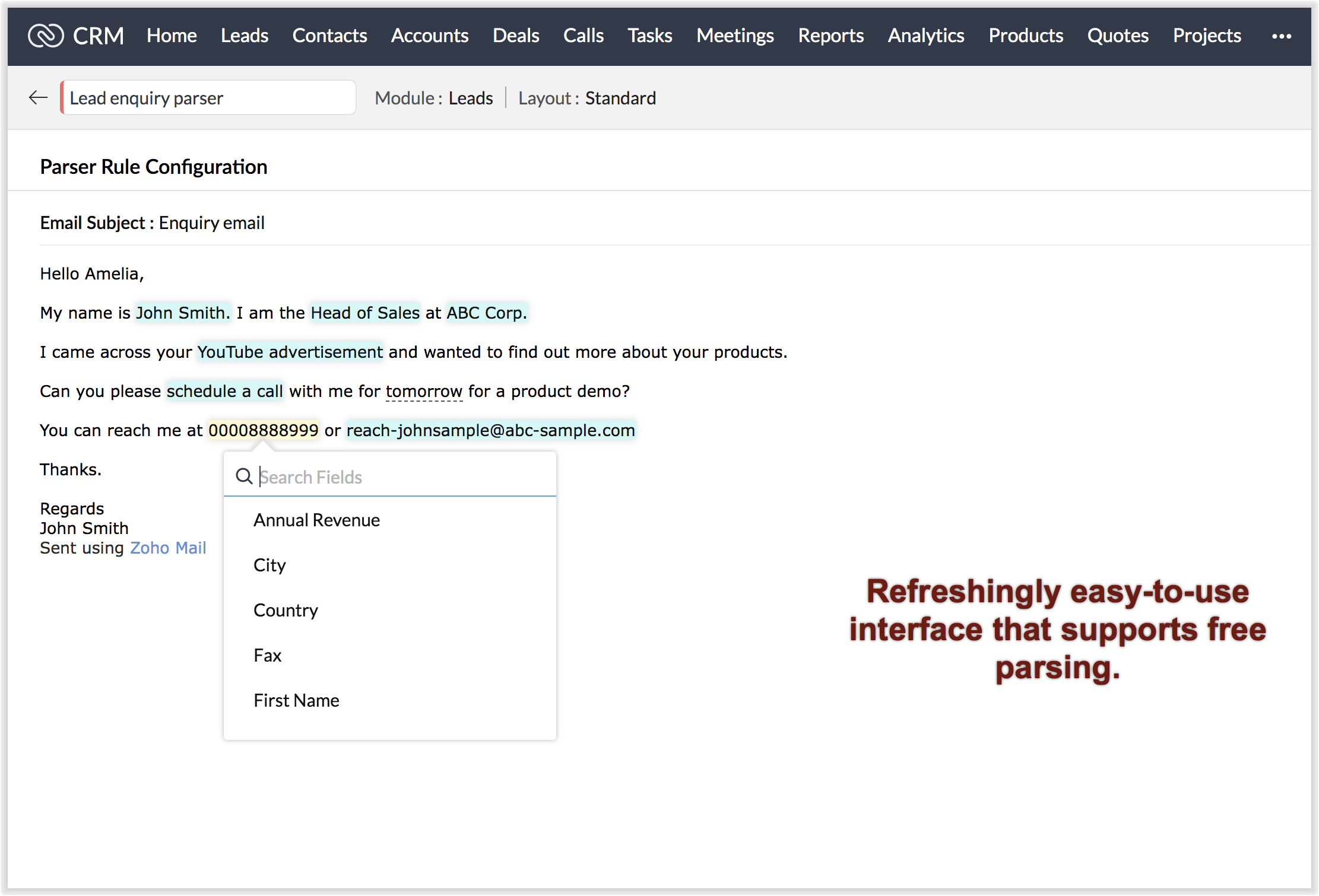
Task: Switch to the Analytics tab
Action: pyautogui.click(x=925, y=36)
